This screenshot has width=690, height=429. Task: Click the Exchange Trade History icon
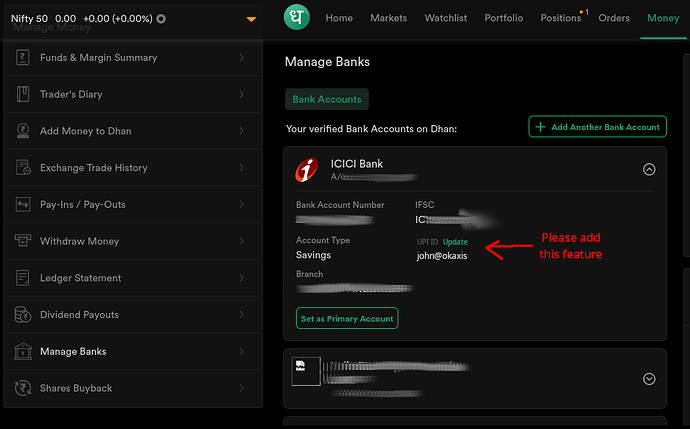tap(23, 168)
